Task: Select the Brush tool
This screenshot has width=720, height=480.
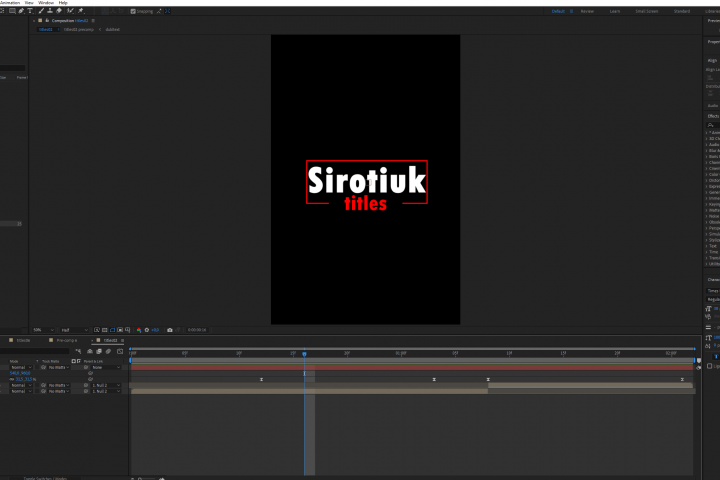Action: pyautogui.click(x=41, y=11)
